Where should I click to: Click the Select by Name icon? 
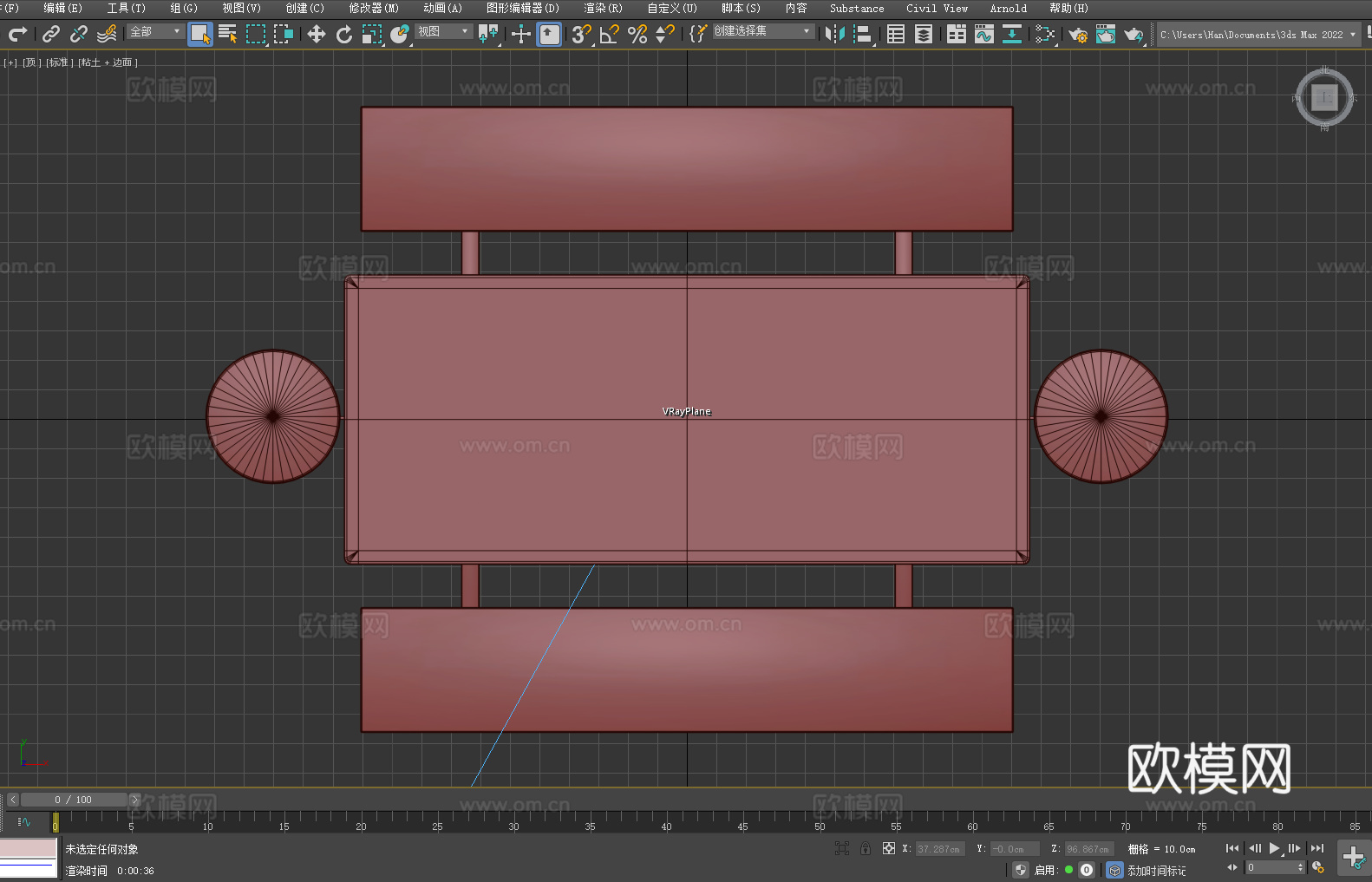click(x=228, y=34)
